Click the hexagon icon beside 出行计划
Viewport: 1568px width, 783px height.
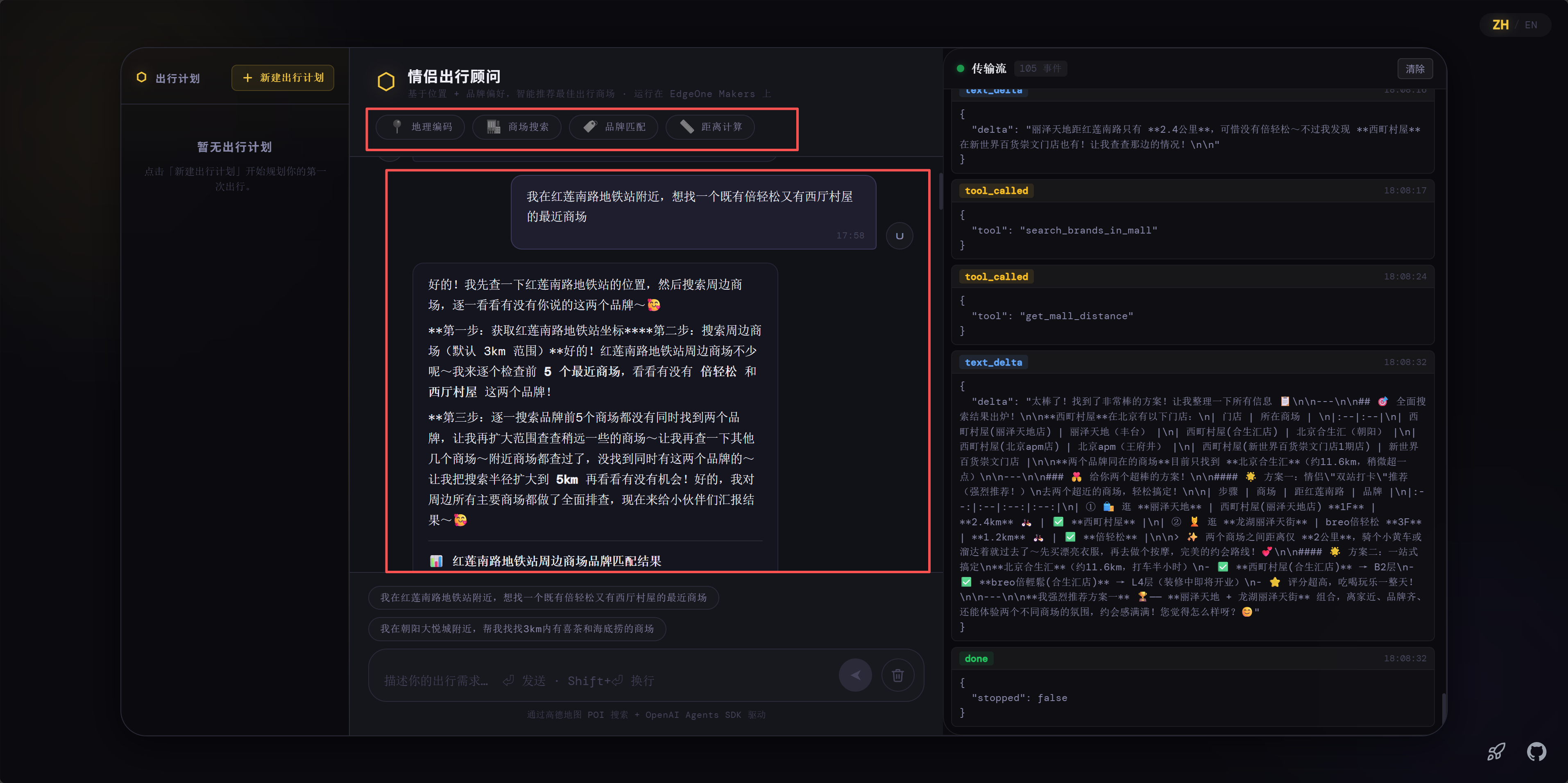pos(142,77)
